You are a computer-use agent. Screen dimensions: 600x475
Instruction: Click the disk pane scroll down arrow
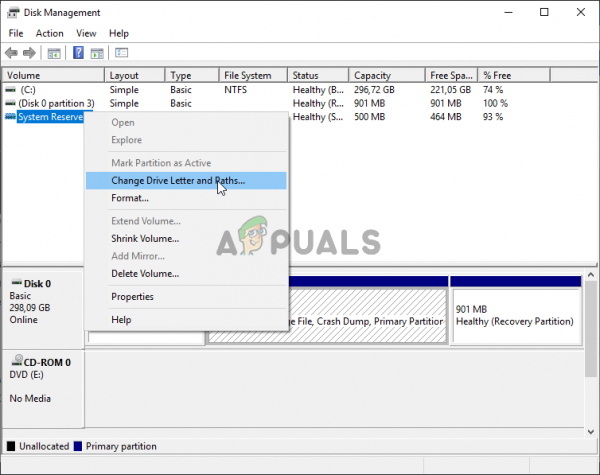click(x=591, y=432)
